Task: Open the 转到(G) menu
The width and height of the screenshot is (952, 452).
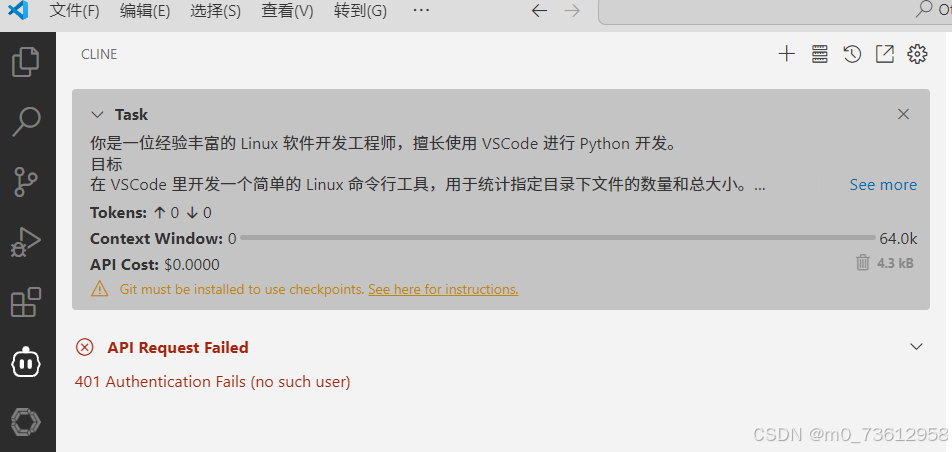Action: point(360,10)
